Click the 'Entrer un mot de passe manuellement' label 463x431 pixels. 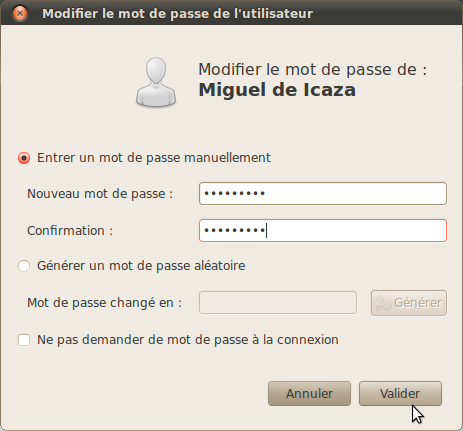pyautogui.click(x=154, y=158)
